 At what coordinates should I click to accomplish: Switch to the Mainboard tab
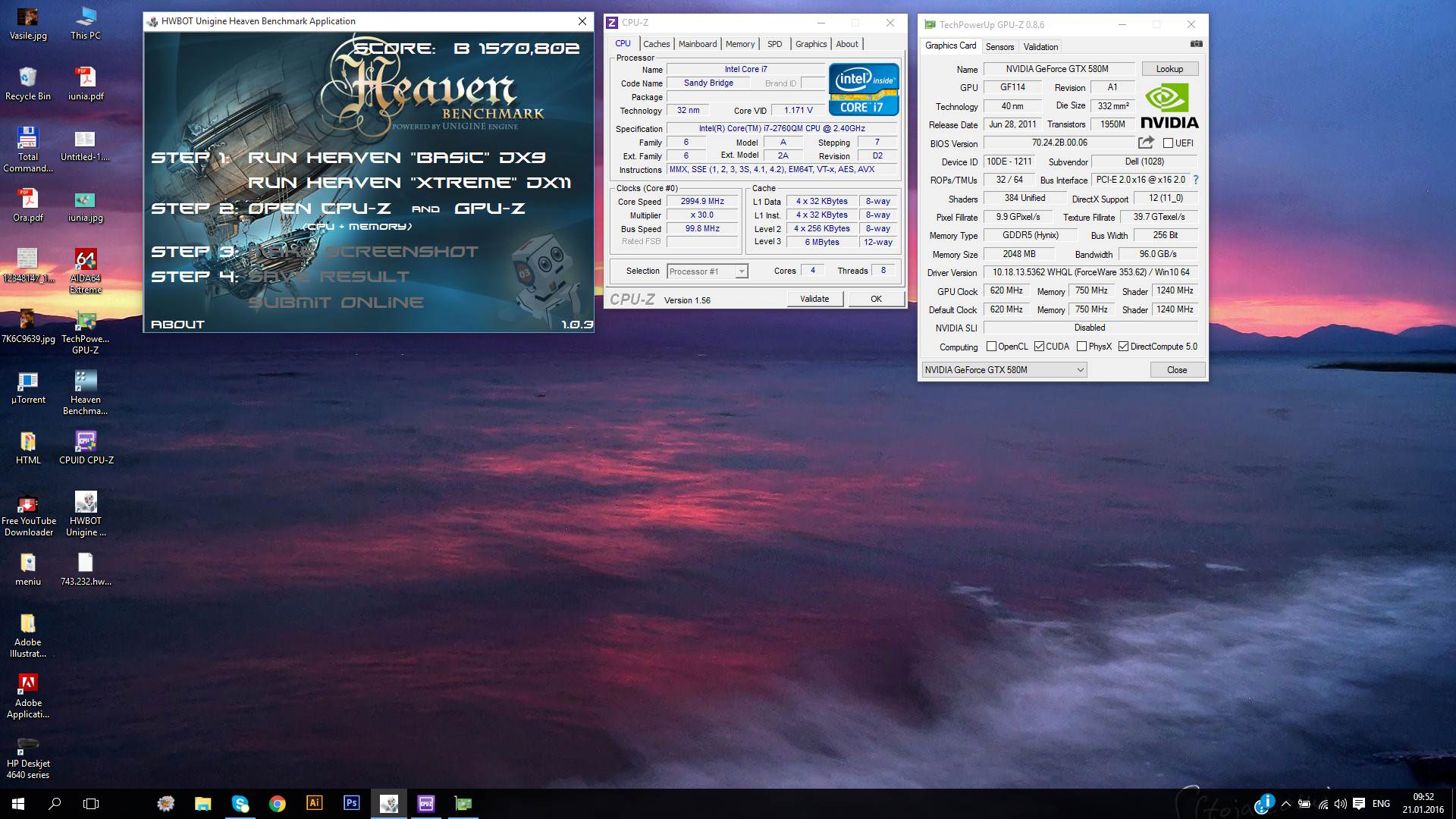(x=697, y=44)
